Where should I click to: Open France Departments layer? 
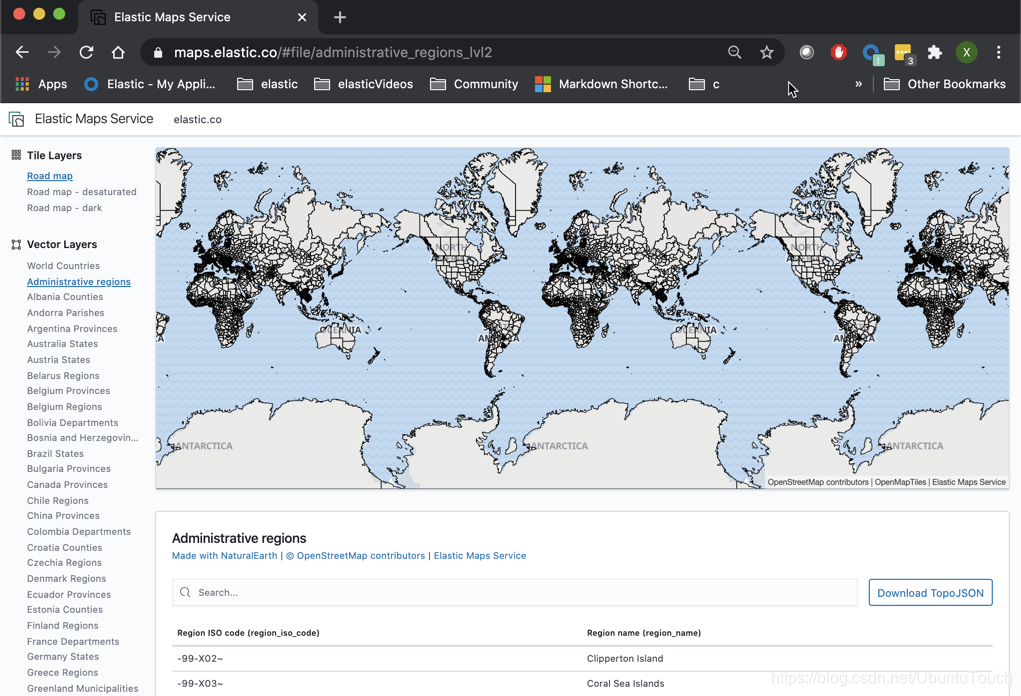(x=73, y=641)
